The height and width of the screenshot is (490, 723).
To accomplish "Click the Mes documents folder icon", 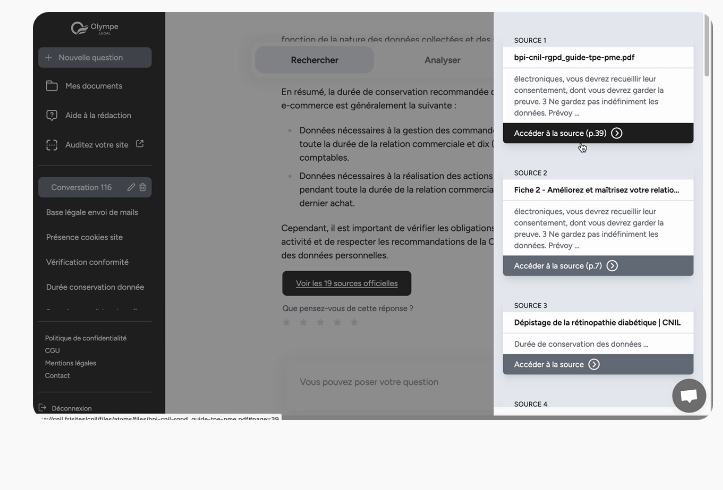I will coord(52,86).
